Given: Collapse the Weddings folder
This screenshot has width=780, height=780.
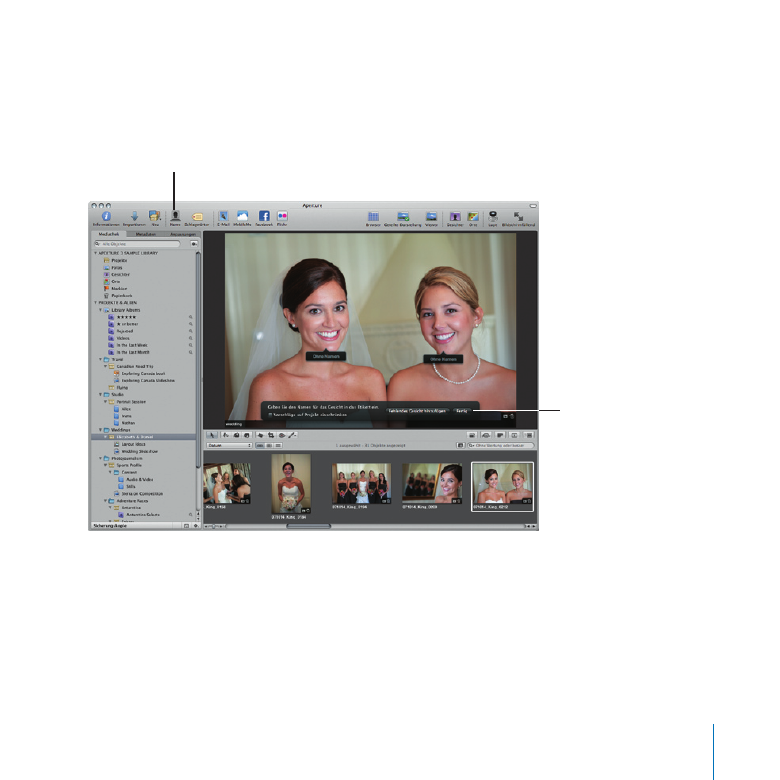Looking at the screenshot, I should pos(100,430).
